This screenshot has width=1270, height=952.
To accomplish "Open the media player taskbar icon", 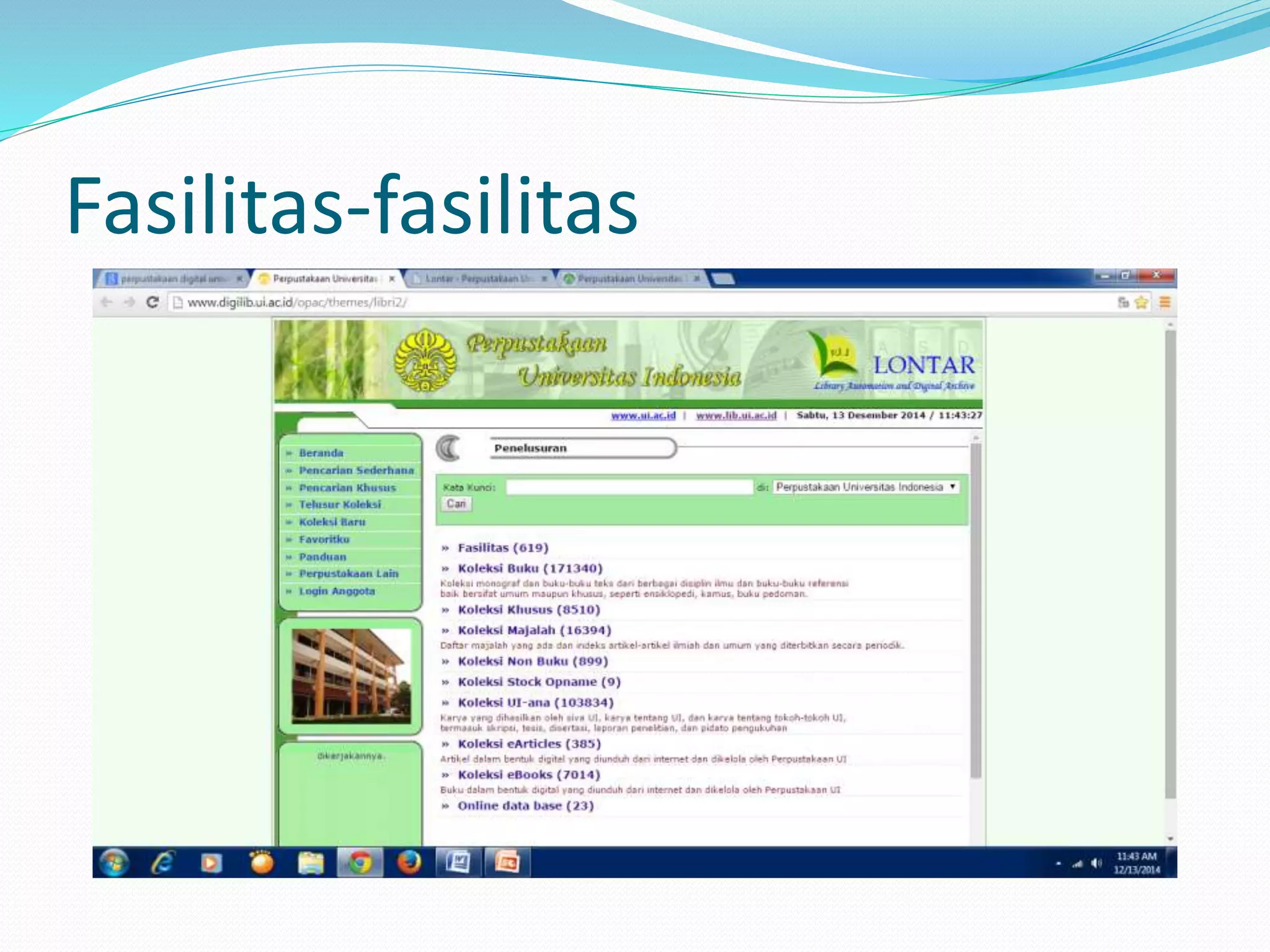I will 211,863.
